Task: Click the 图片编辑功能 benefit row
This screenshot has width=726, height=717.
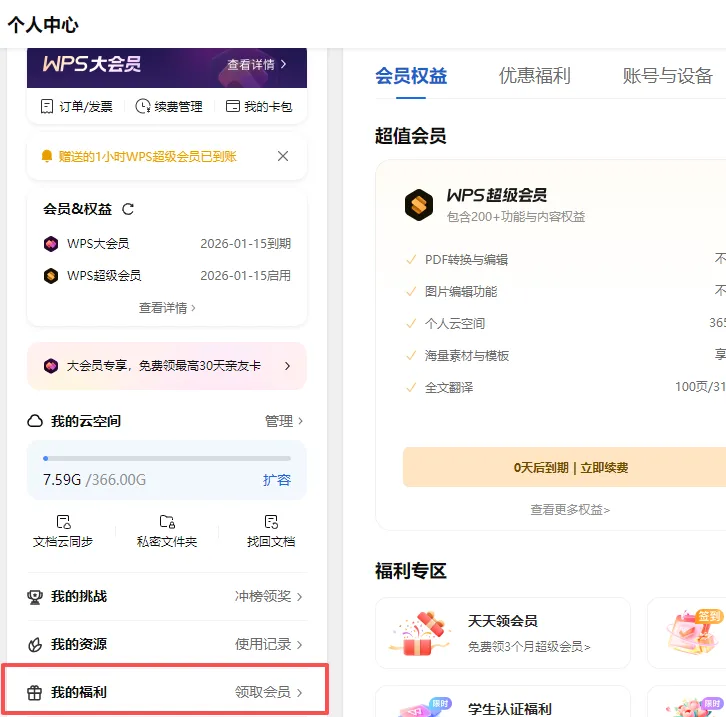Action: (565, 291)
